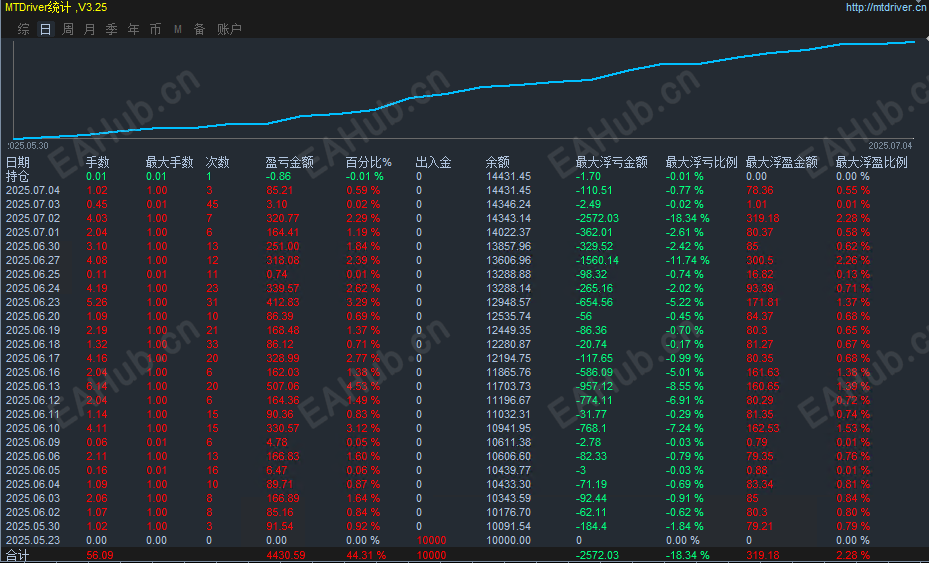Screen dimensions: 929x563
Task: Click the 10000 deposit in 2025.05.23 row
Action: 431,540
